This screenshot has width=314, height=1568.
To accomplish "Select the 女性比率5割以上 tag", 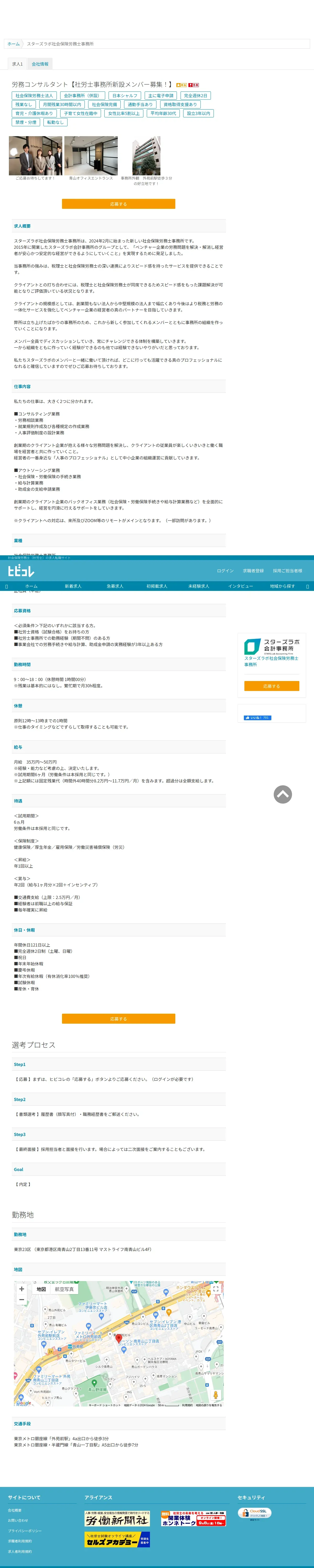I will pyautogui.click(x=124, y=113).
